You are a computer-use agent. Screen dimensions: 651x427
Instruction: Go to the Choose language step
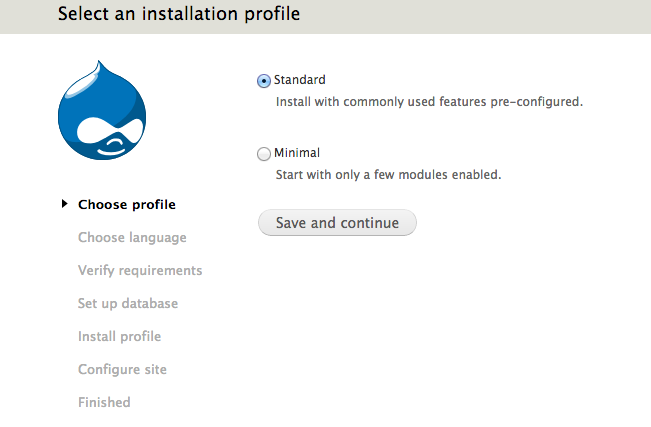click(132, 238)
